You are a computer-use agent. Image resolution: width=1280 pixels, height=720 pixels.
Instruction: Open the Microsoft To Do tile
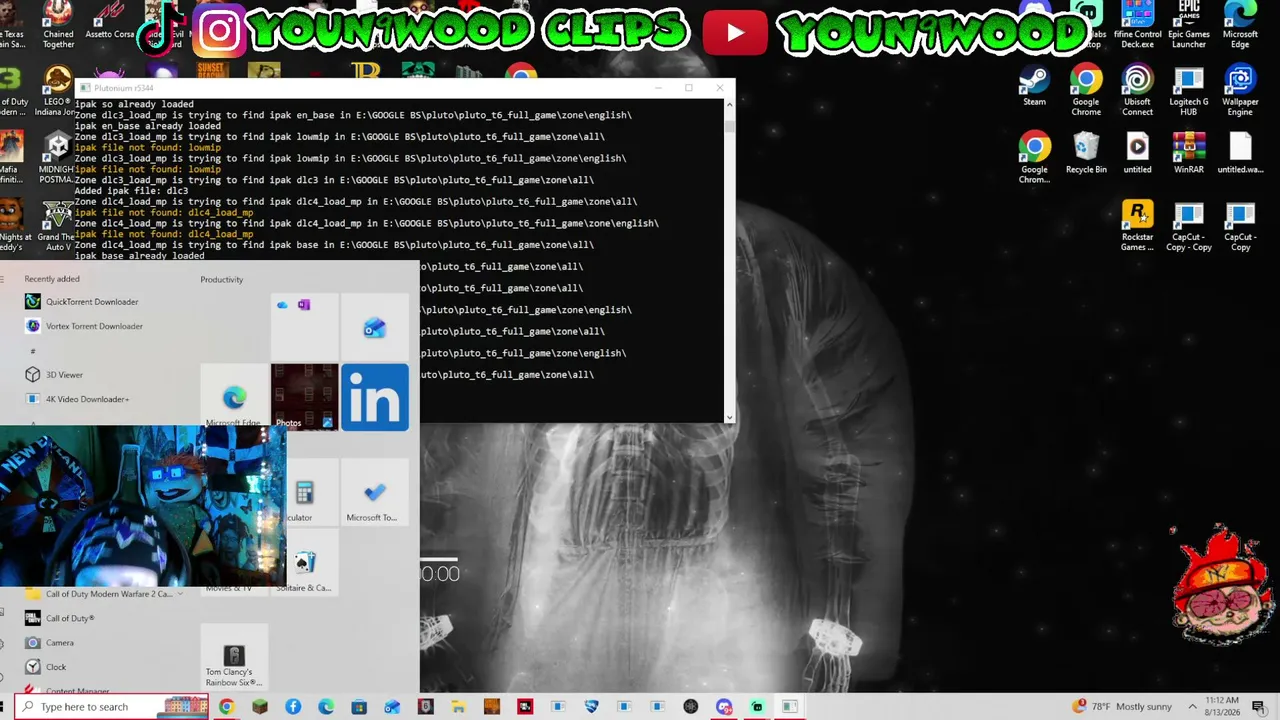click(x=375, y=493)
